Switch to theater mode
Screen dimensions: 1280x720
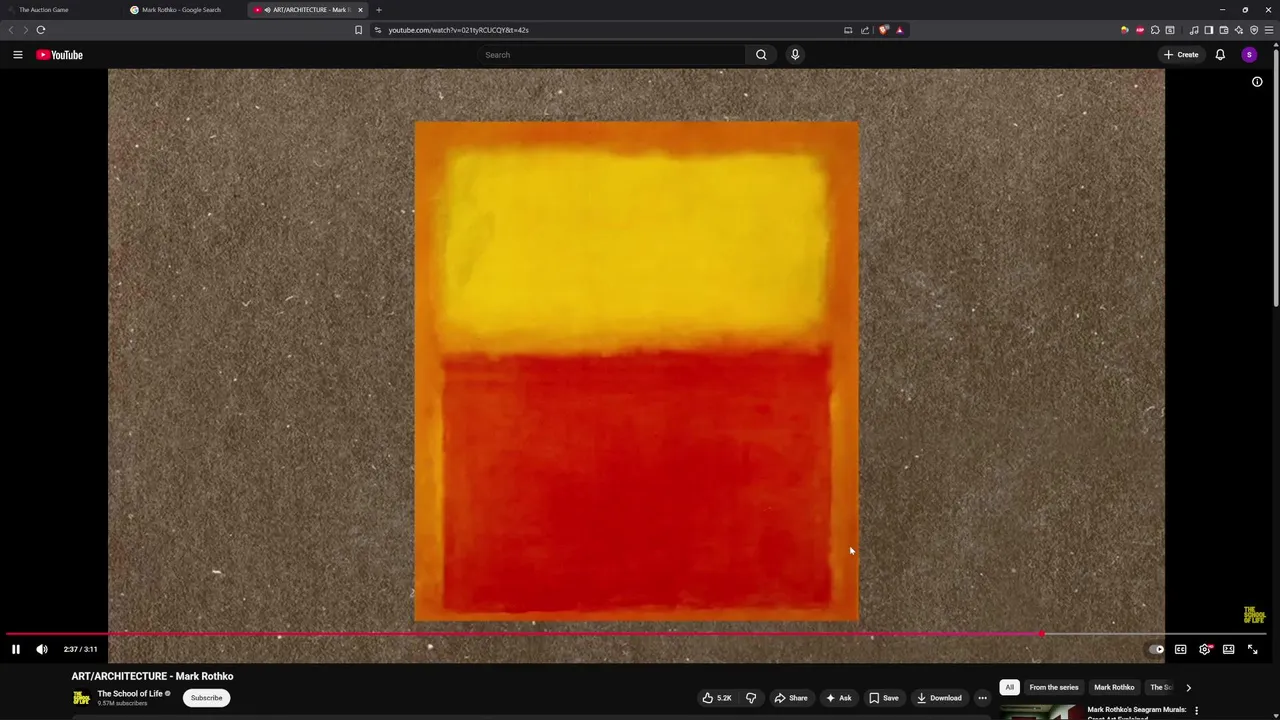coord(1228,649)
